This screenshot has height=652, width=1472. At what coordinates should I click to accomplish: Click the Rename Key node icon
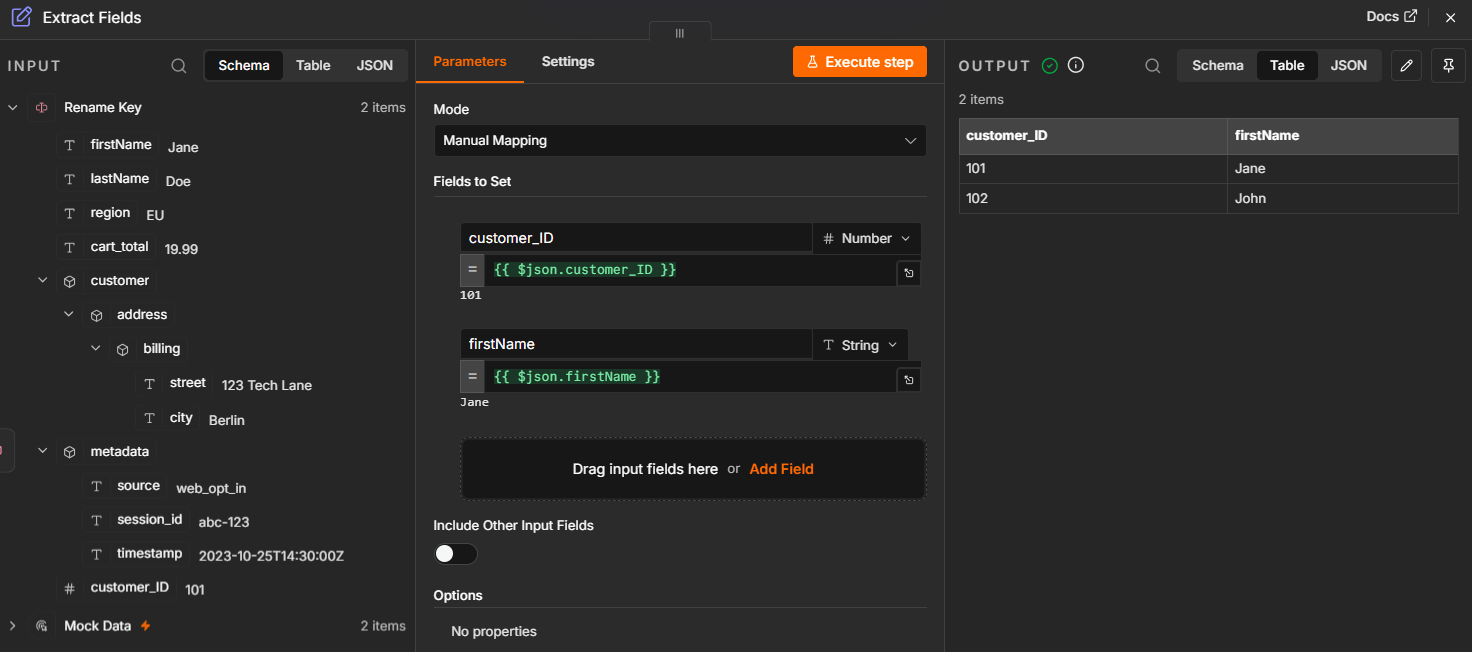coord(41,107)
